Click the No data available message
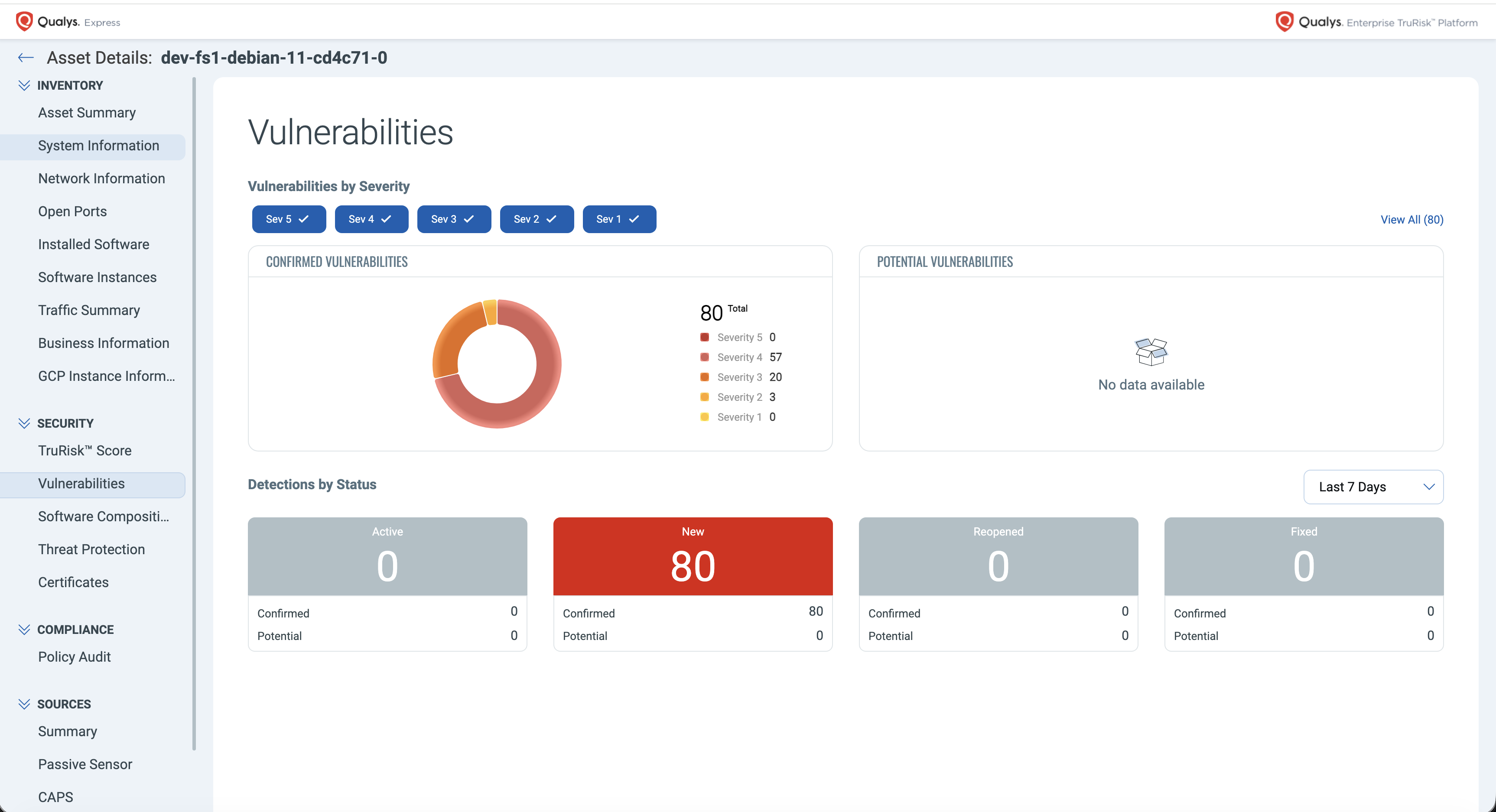This screenshot has height=812, width=1496. point(1151,384)
